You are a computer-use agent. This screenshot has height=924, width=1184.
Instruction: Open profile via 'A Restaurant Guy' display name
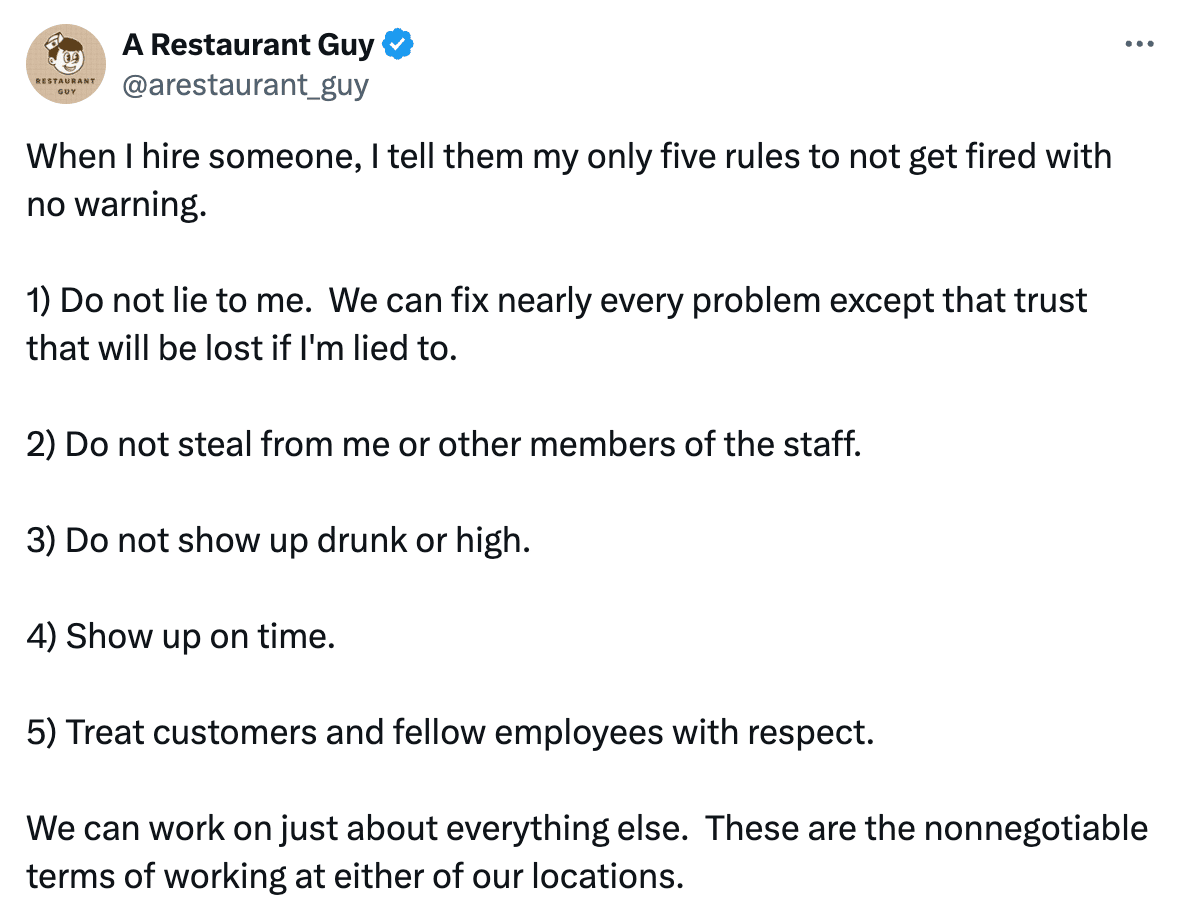point(248,45)
